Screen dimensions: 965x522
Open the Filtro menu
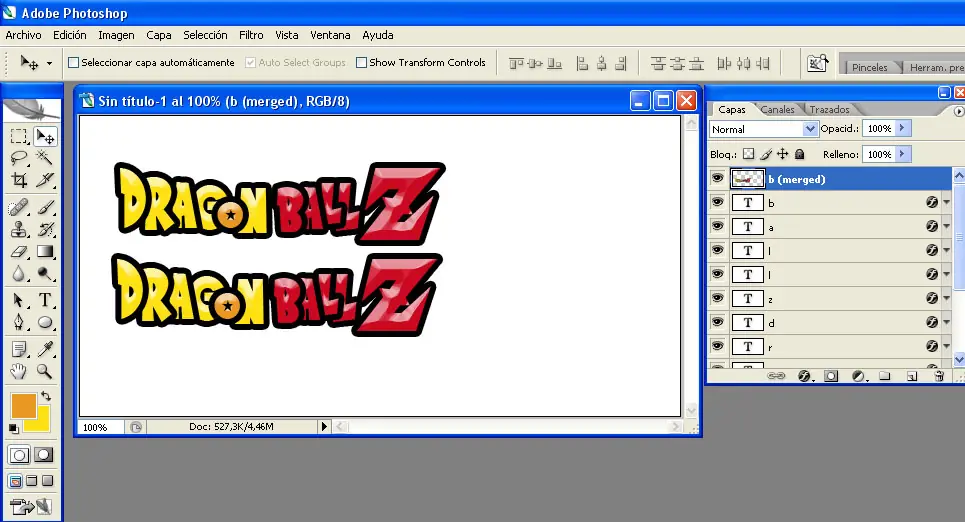pos(251,35)
